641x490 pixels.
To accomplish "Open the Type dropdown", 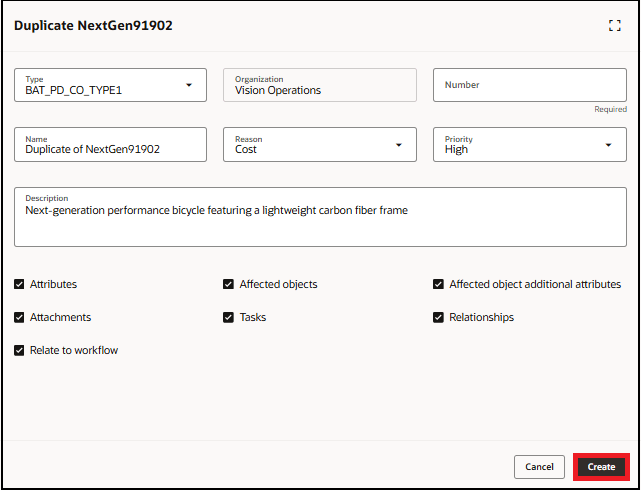I will [x=110, y=85].
